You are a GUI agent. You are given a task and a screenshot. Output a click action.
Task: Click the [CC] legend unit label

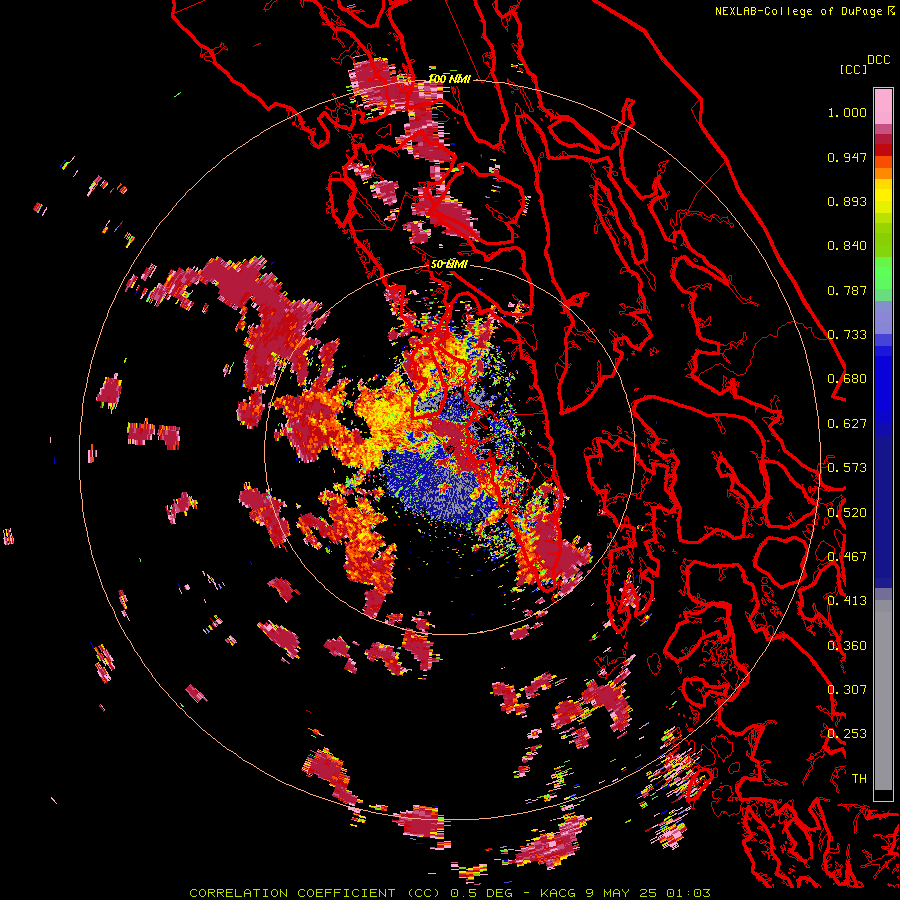853,69
